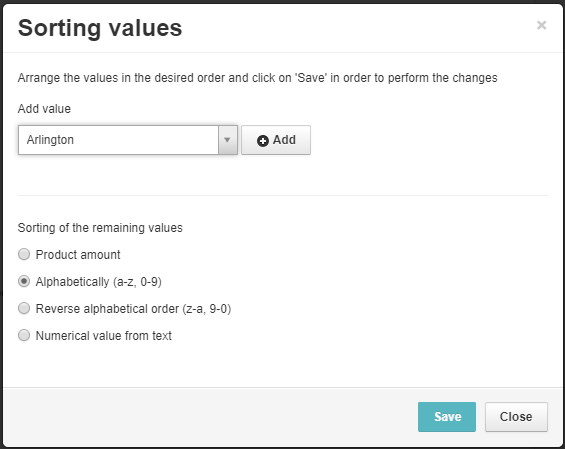Click the empty gray footer area beside Save
Viewport: 565px width, 449px height.
point(209,417)
